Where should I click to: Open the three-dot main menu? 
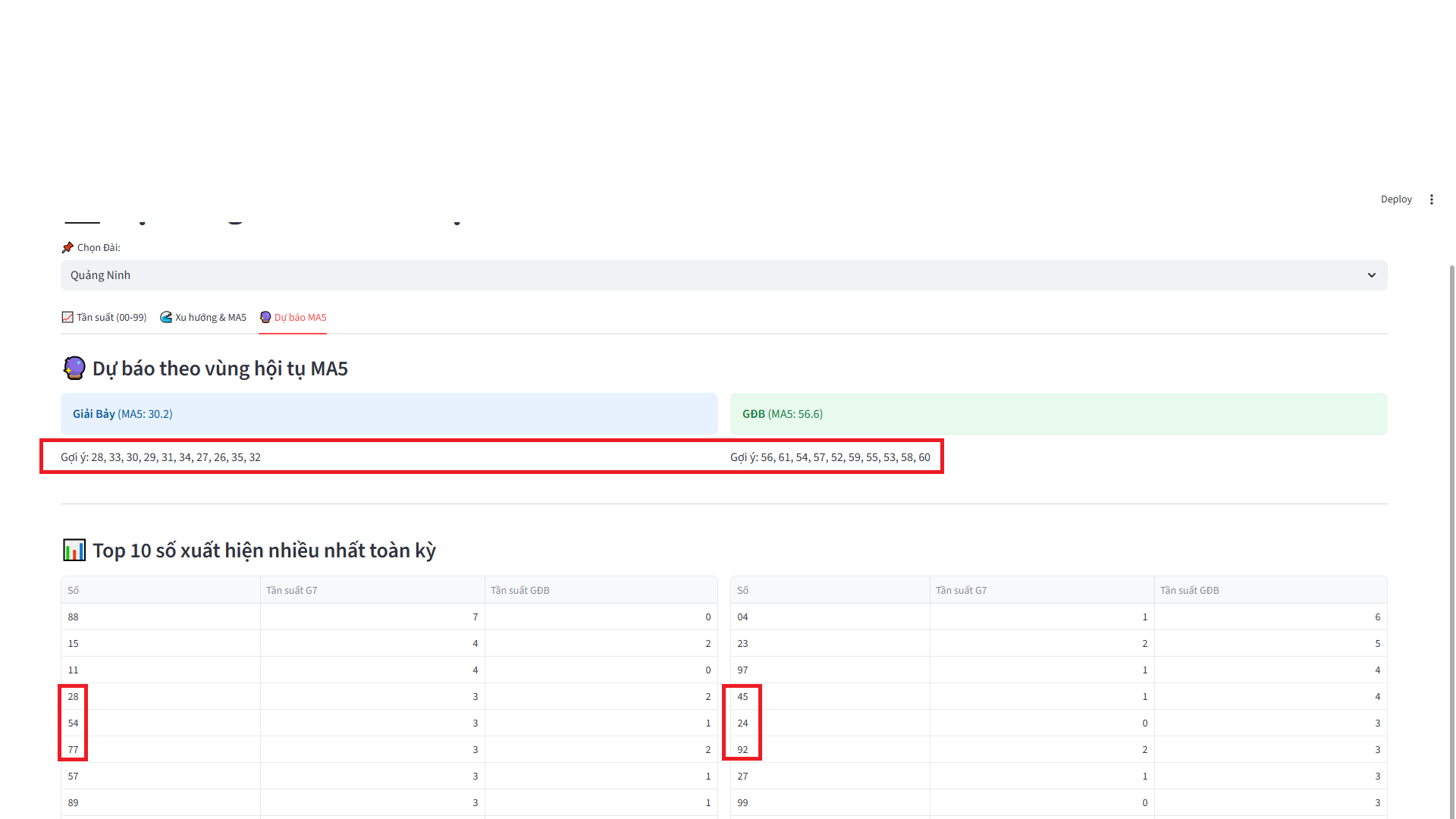pyautogui.click(x=1432, y=199)
